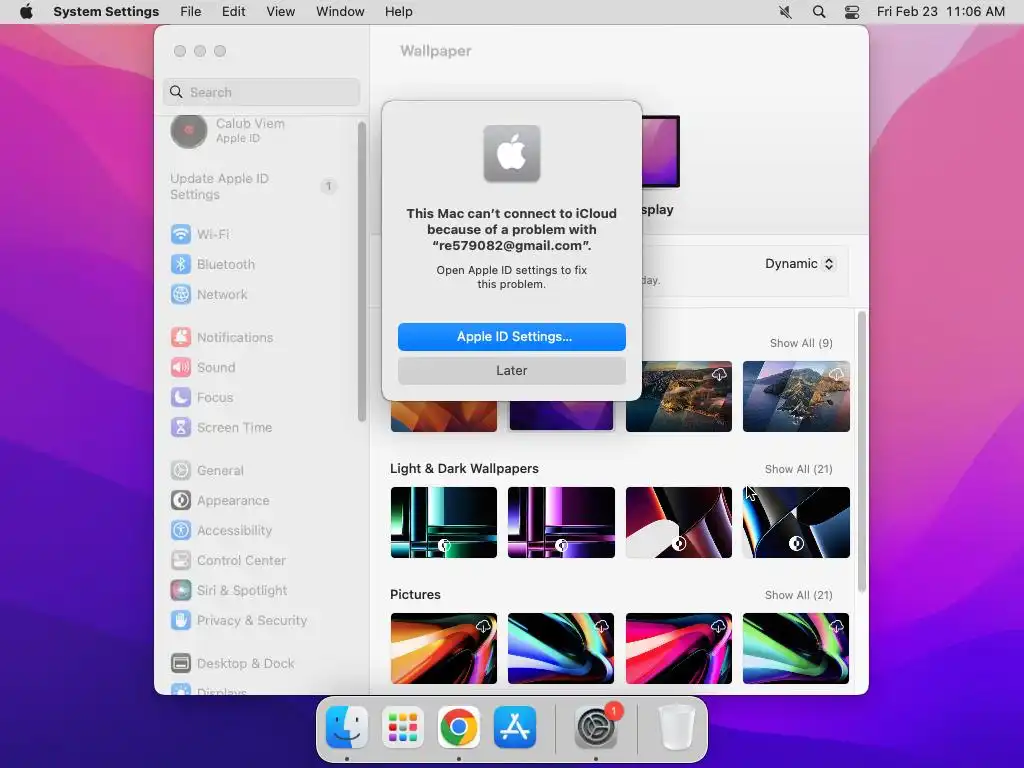Select the green-multicolor Pictures wallpaper

click(x=796, y=648)
